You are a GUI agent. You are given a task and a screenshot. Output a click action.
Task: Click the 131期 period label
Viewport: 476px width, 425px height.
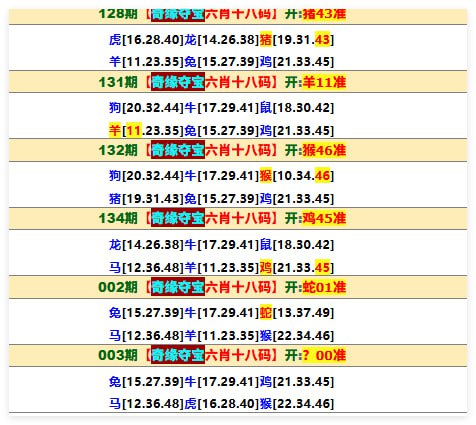click(118, 82)
